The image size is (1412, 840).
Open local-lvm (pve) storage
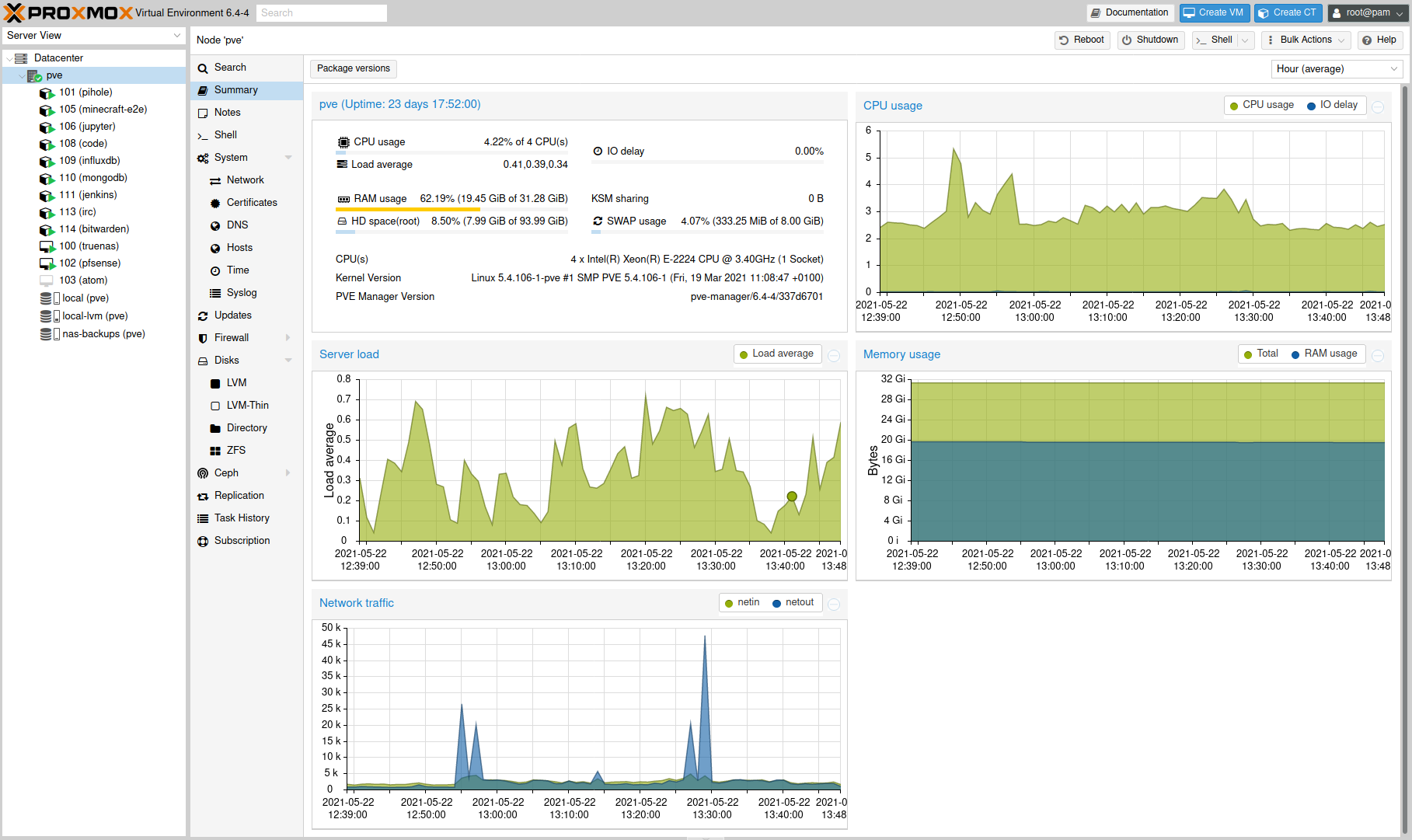(x=95, y=316)
